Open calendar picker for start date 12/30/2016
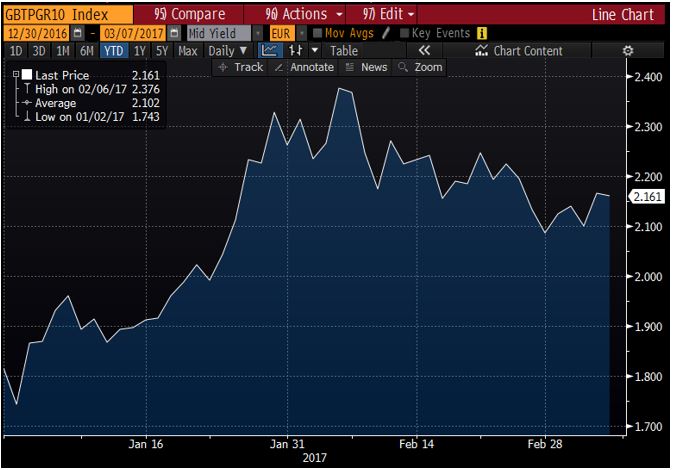673x470 pixels. (76, 33)
